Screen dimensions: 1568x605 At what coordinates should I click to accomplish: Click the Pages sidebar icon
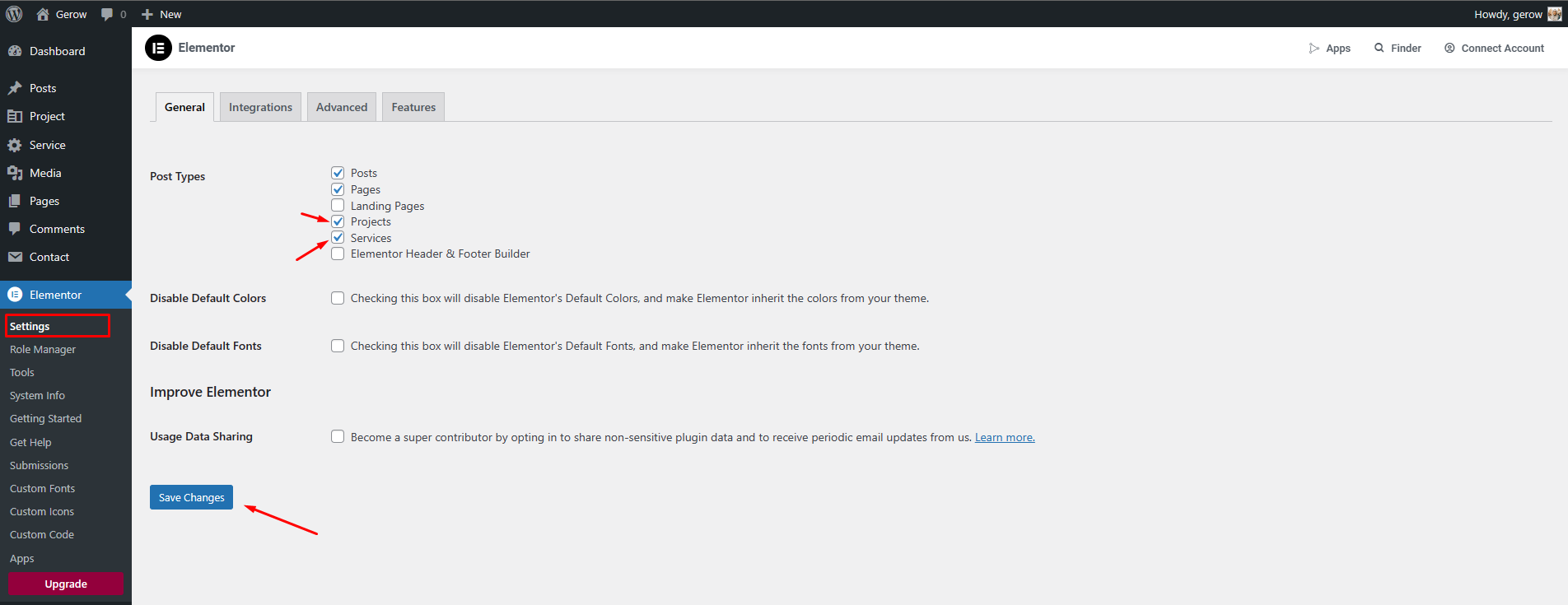click(x=15, y=201)
